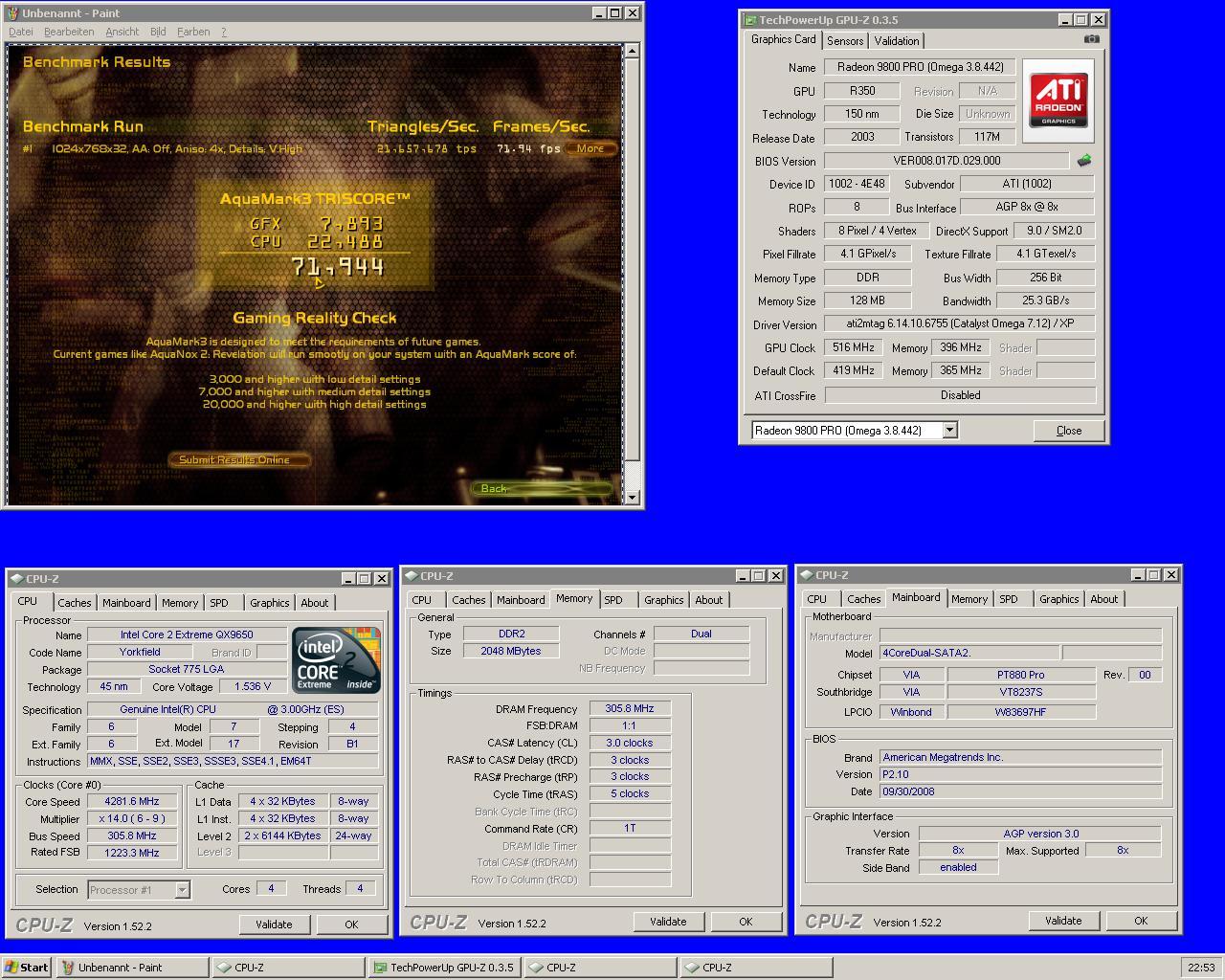1225x980 pixels.
Task: Select the Graphics Card tab in GPU-Z
Action: [x=783, y=39]
